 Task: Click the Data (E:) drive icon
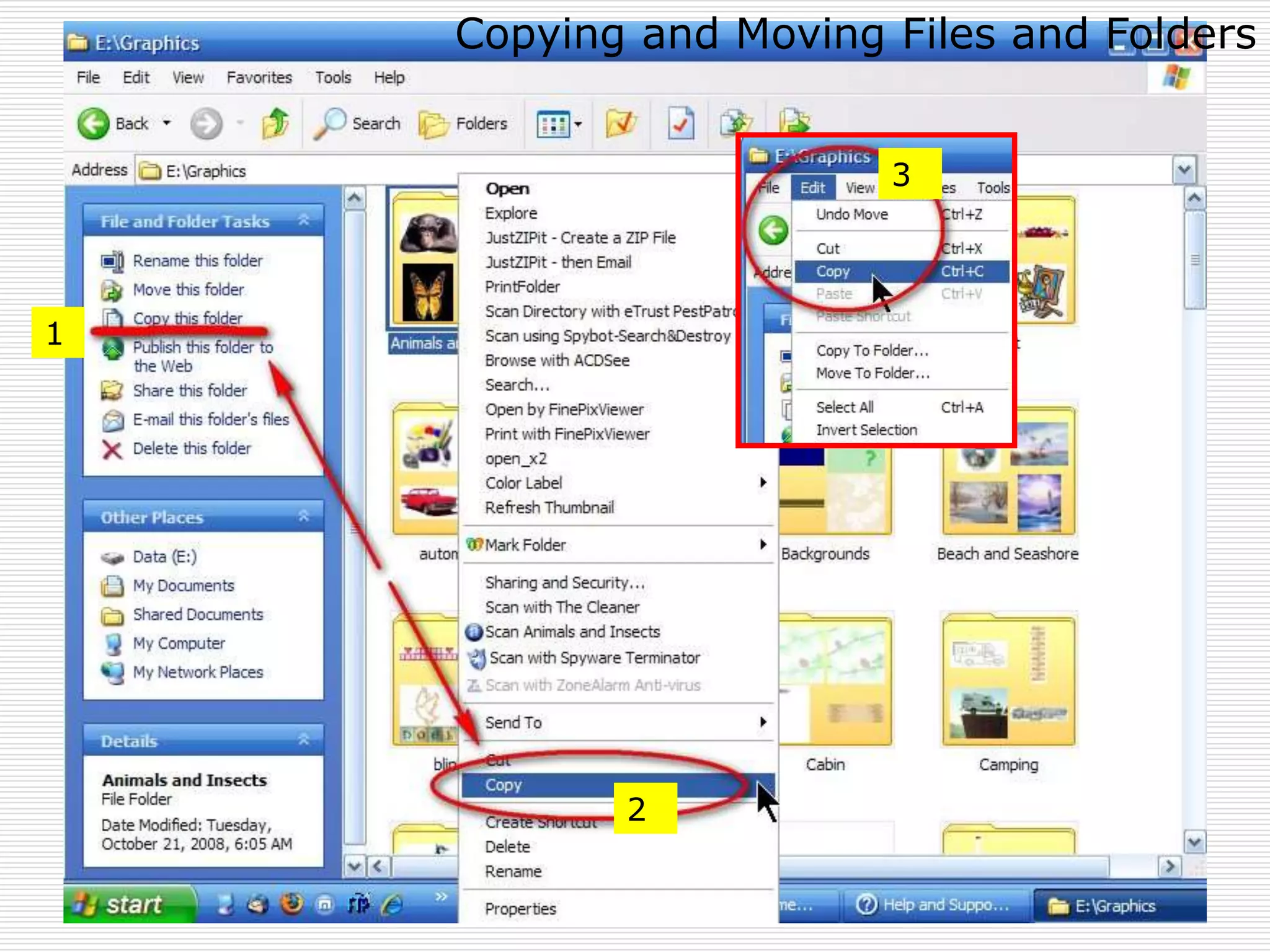[x=112, y=558]
